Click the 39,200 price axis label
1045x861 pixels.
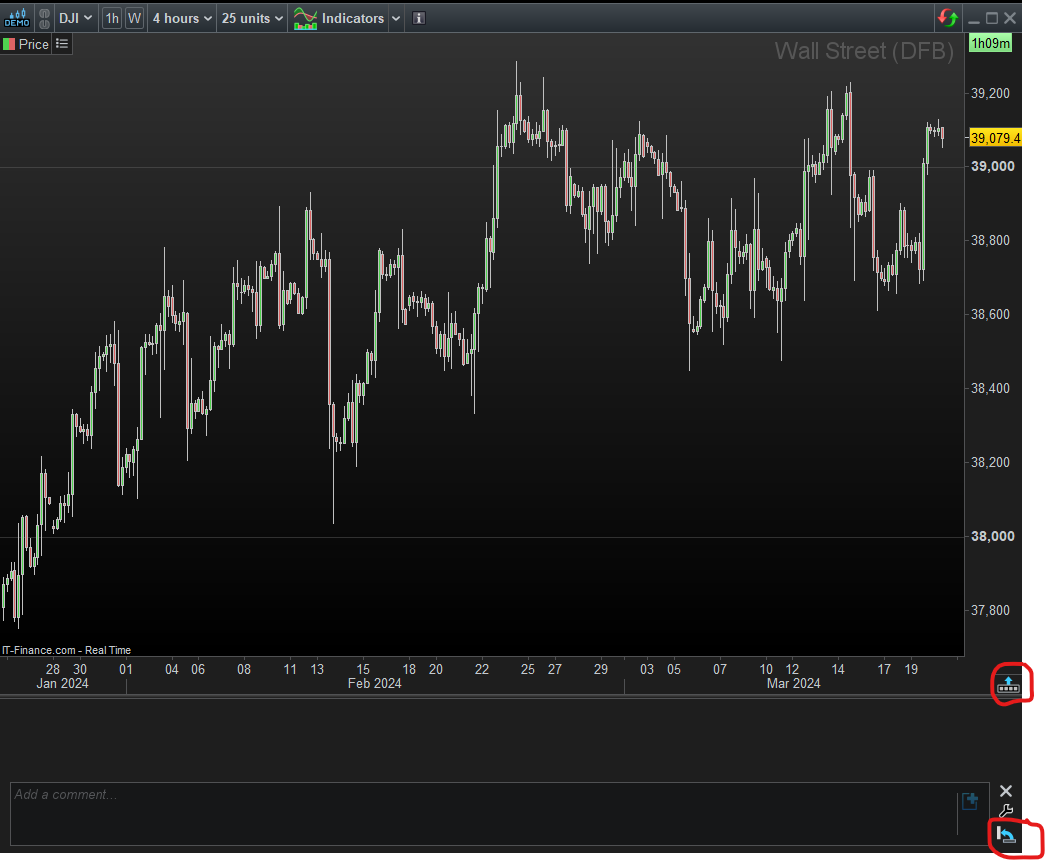(990, 93)
